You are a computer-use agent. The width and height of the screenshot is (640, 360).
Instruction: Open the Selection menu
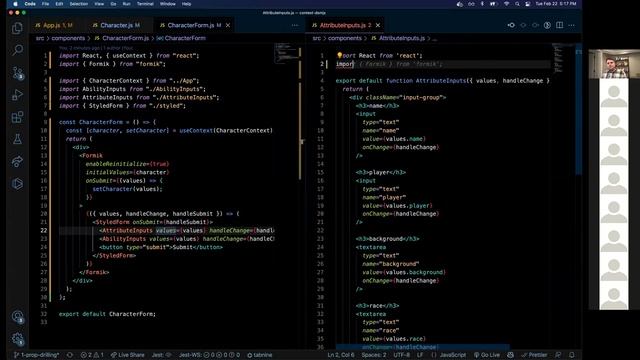79,4
